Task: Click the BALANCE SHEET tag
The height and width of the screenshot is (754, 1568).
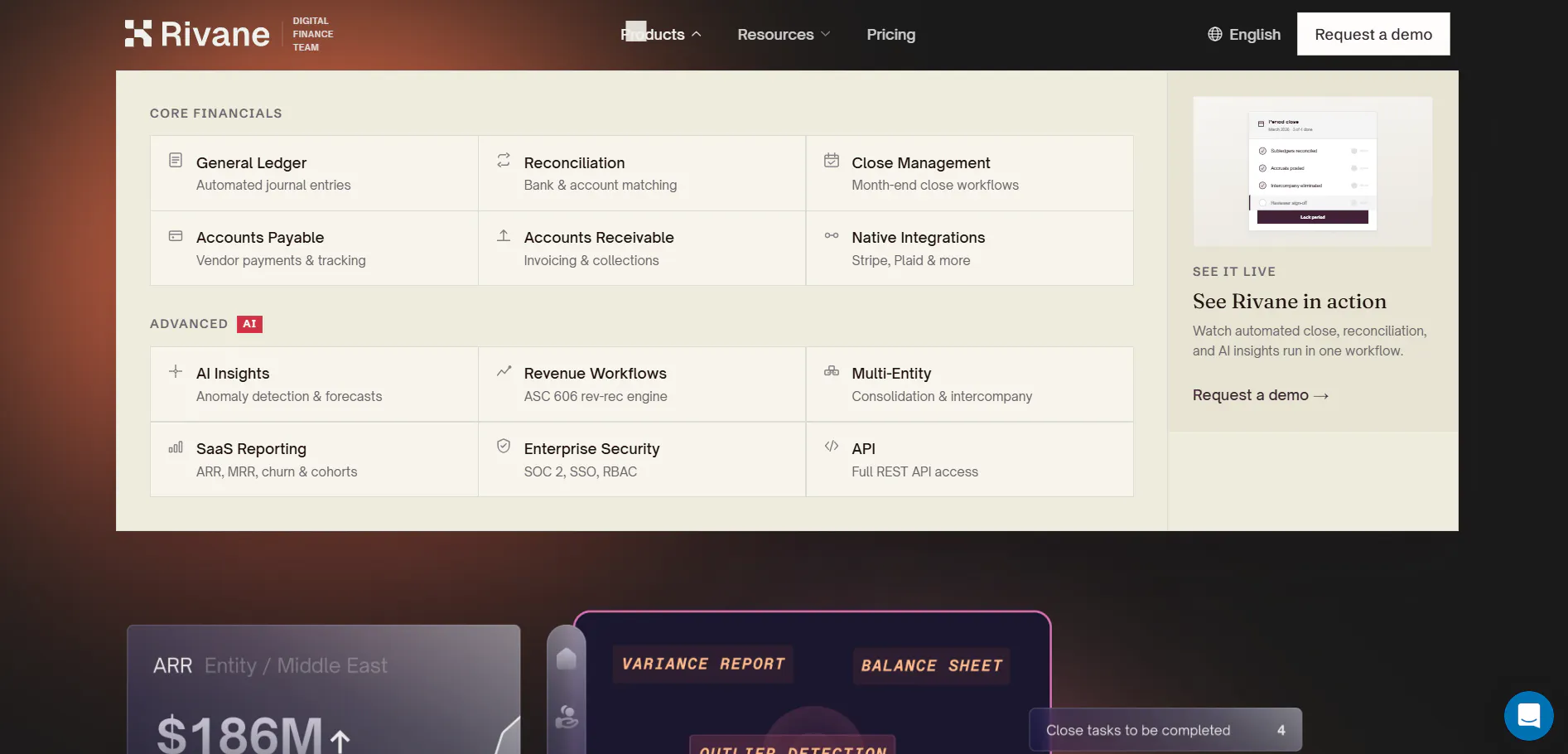Action: 931,665
